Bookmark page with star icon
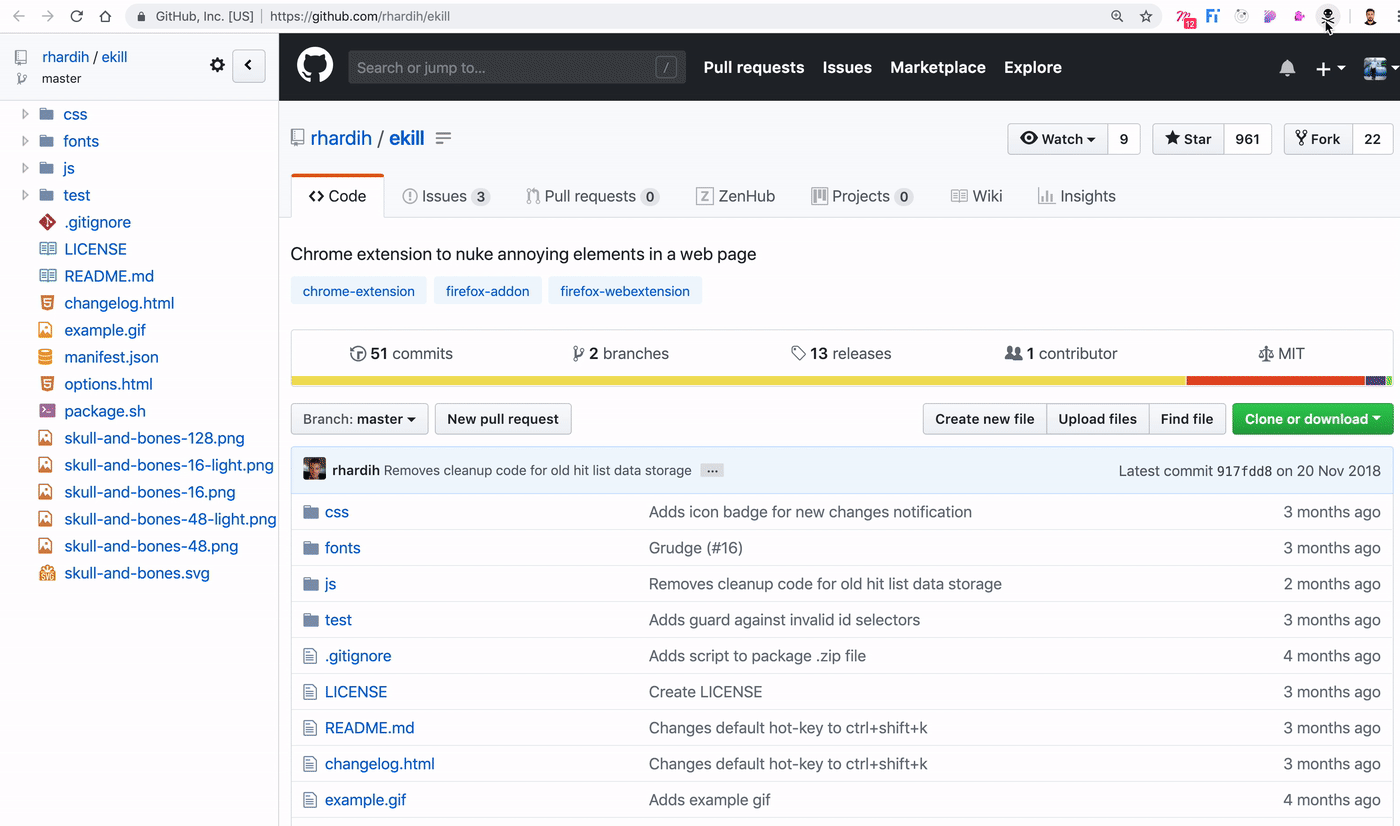The width and height of the screenshot is (1400, 826). click(1146, 16)
